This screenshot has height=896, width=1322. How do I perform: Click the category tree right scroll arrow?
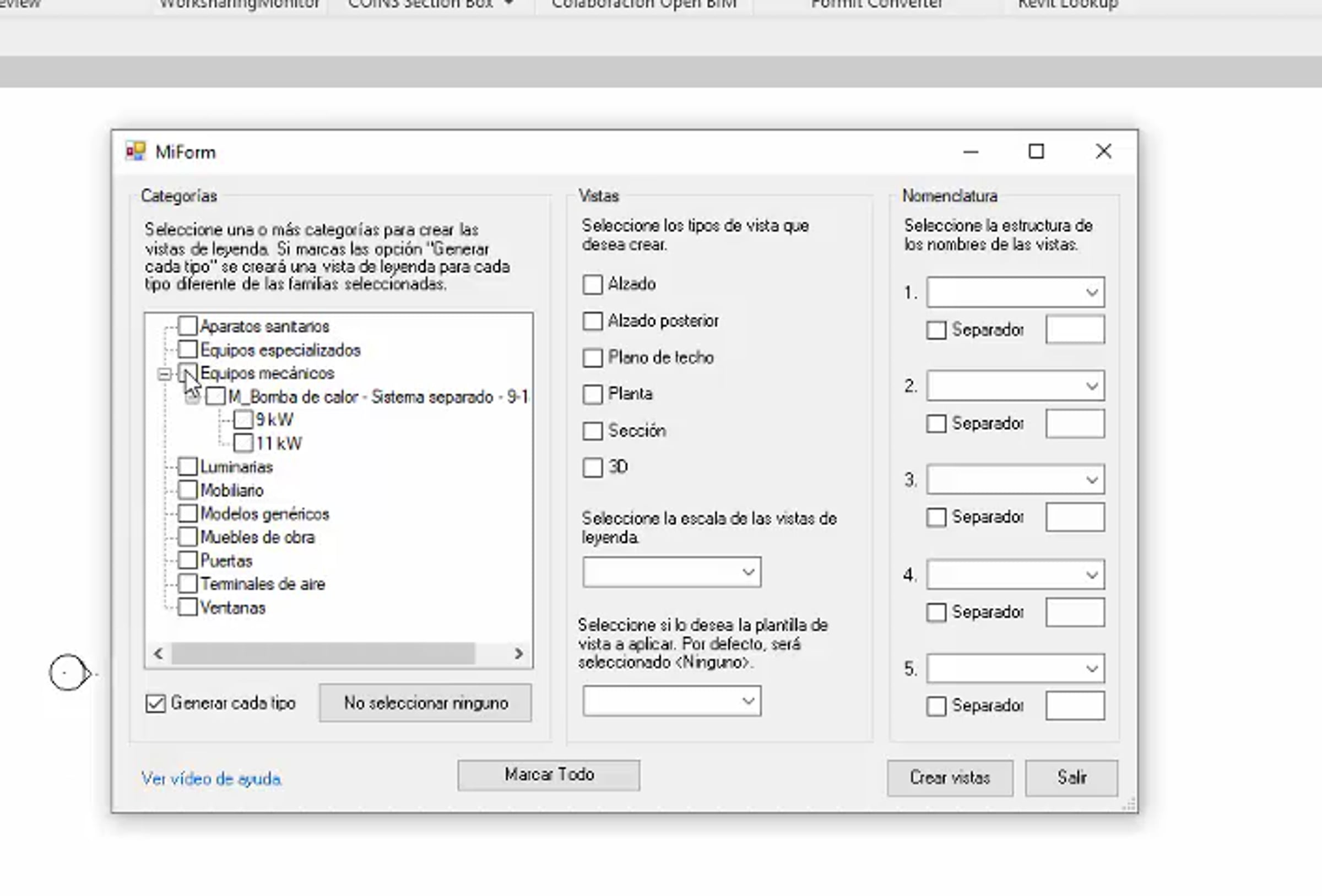[518, 654]
